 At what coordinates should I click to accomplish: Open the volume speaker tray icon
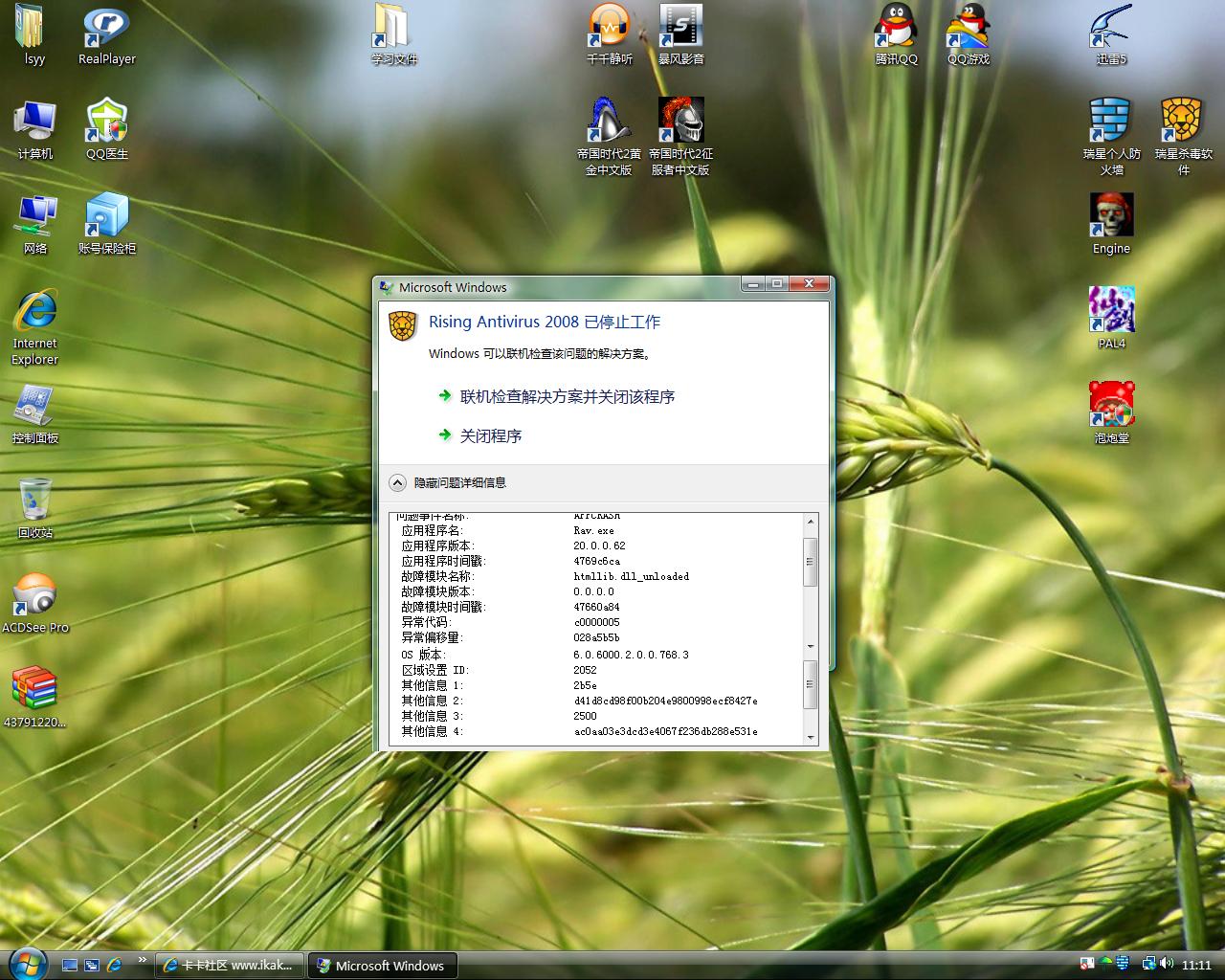click(1166, 965)
